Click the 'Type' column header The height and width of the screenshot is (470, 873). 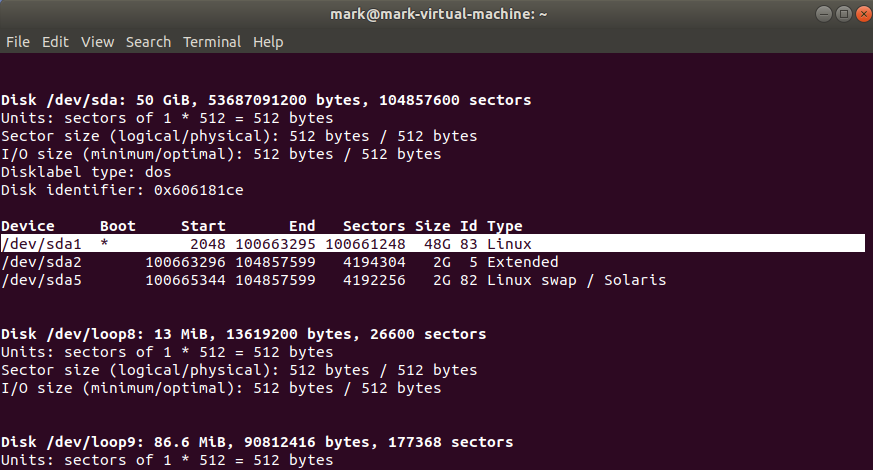coord(505,226)
